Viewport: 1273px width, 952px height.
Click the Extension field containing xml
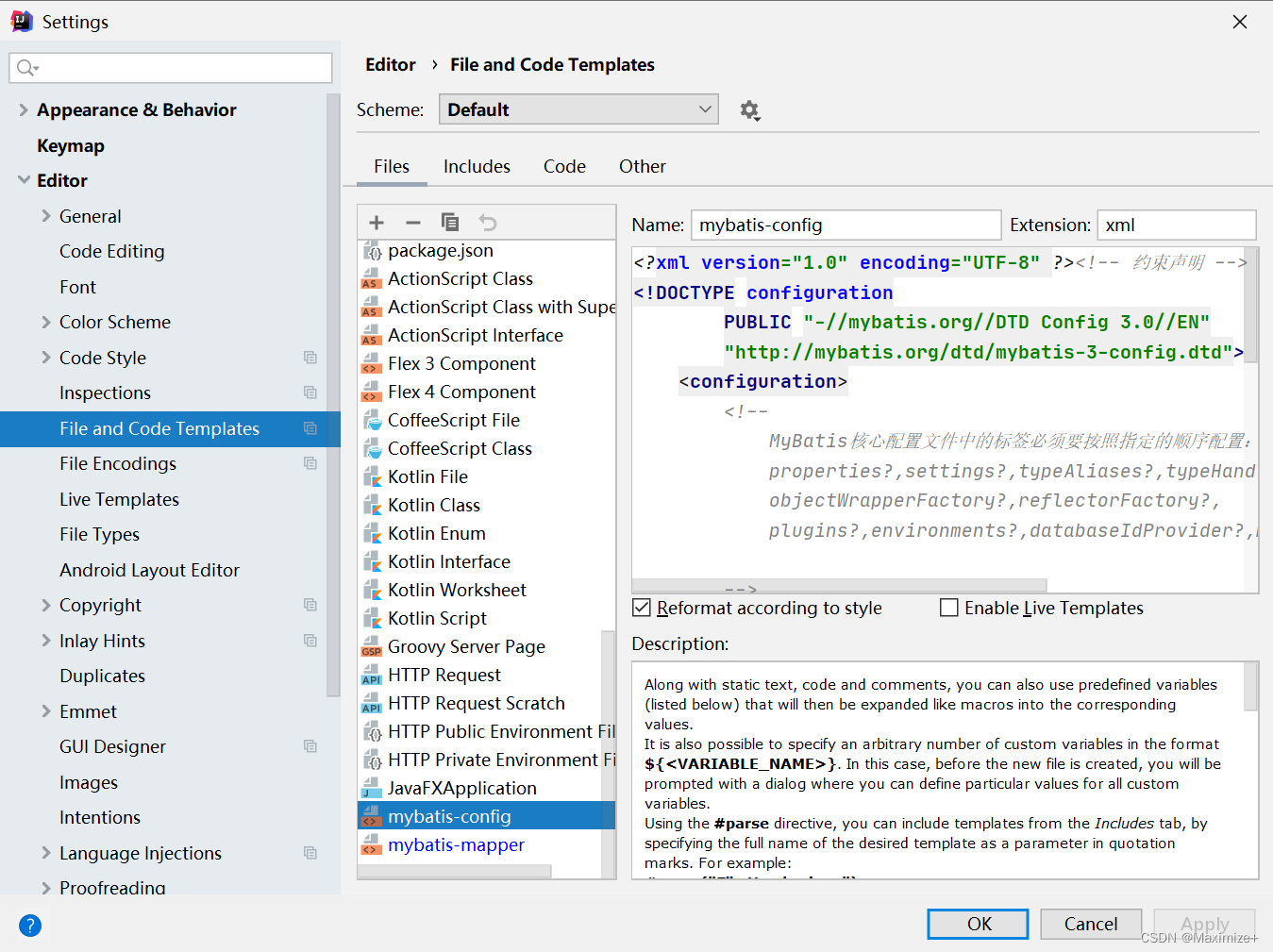(1176, 225)
